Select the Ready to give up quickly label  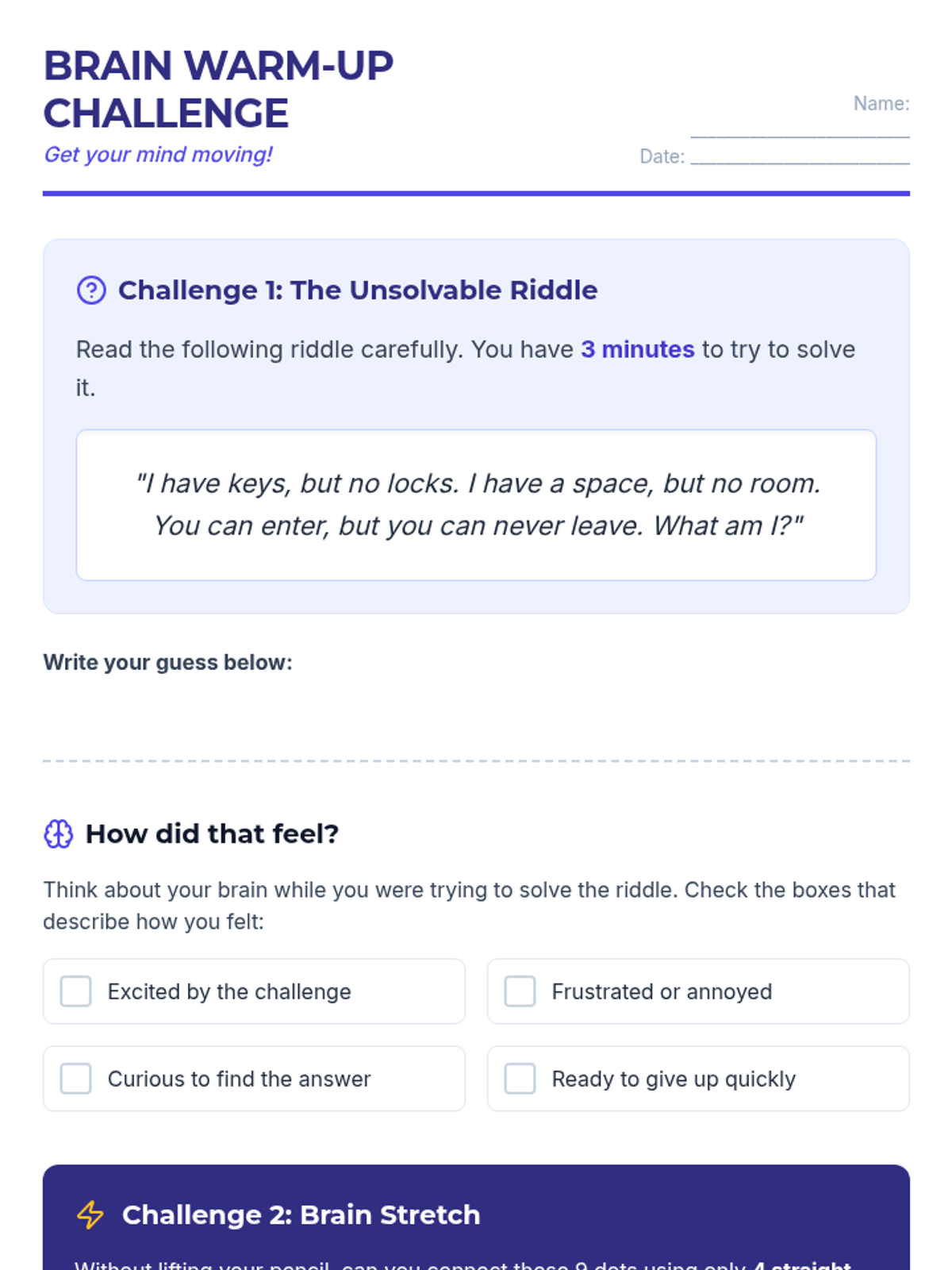point(674,1079)
